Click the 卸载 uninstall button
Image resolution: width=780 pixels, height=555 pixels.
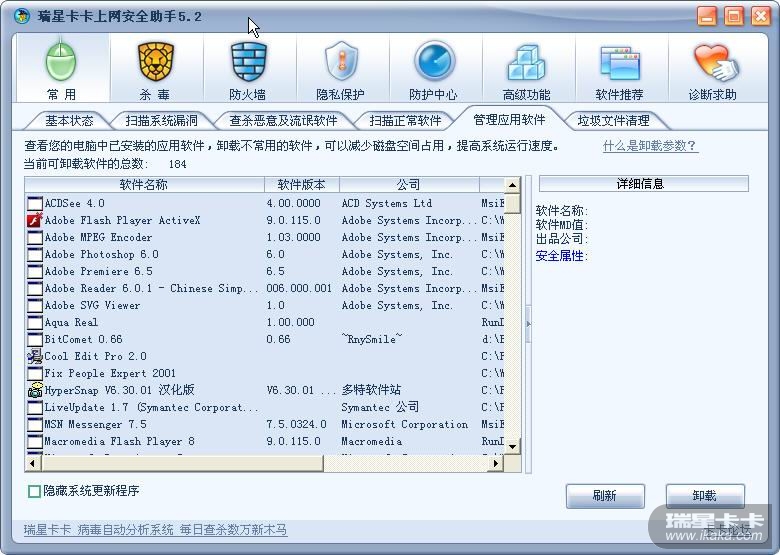705,496
